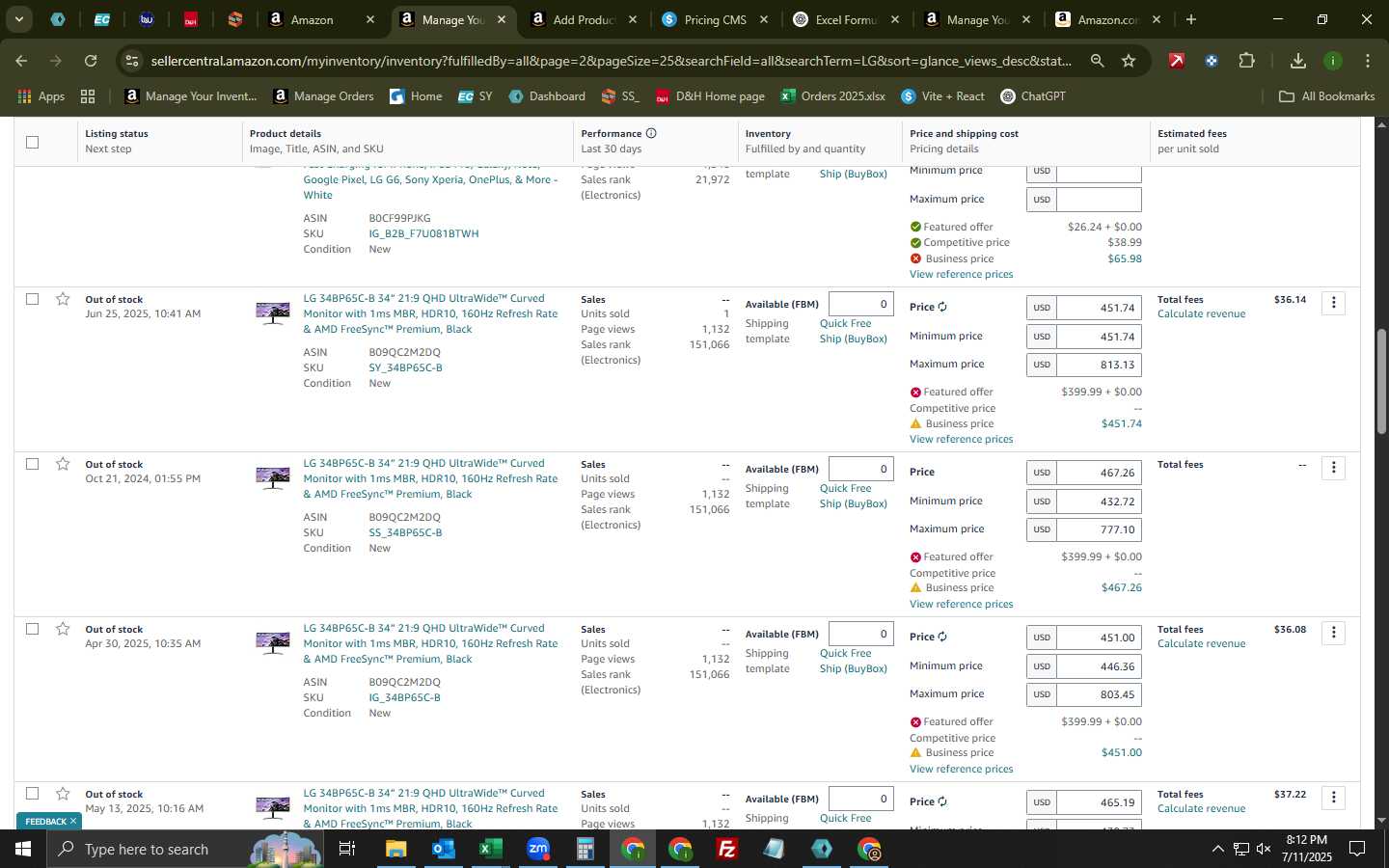
Task: Click the browser back arrow
Action: (x=21, y=61)
